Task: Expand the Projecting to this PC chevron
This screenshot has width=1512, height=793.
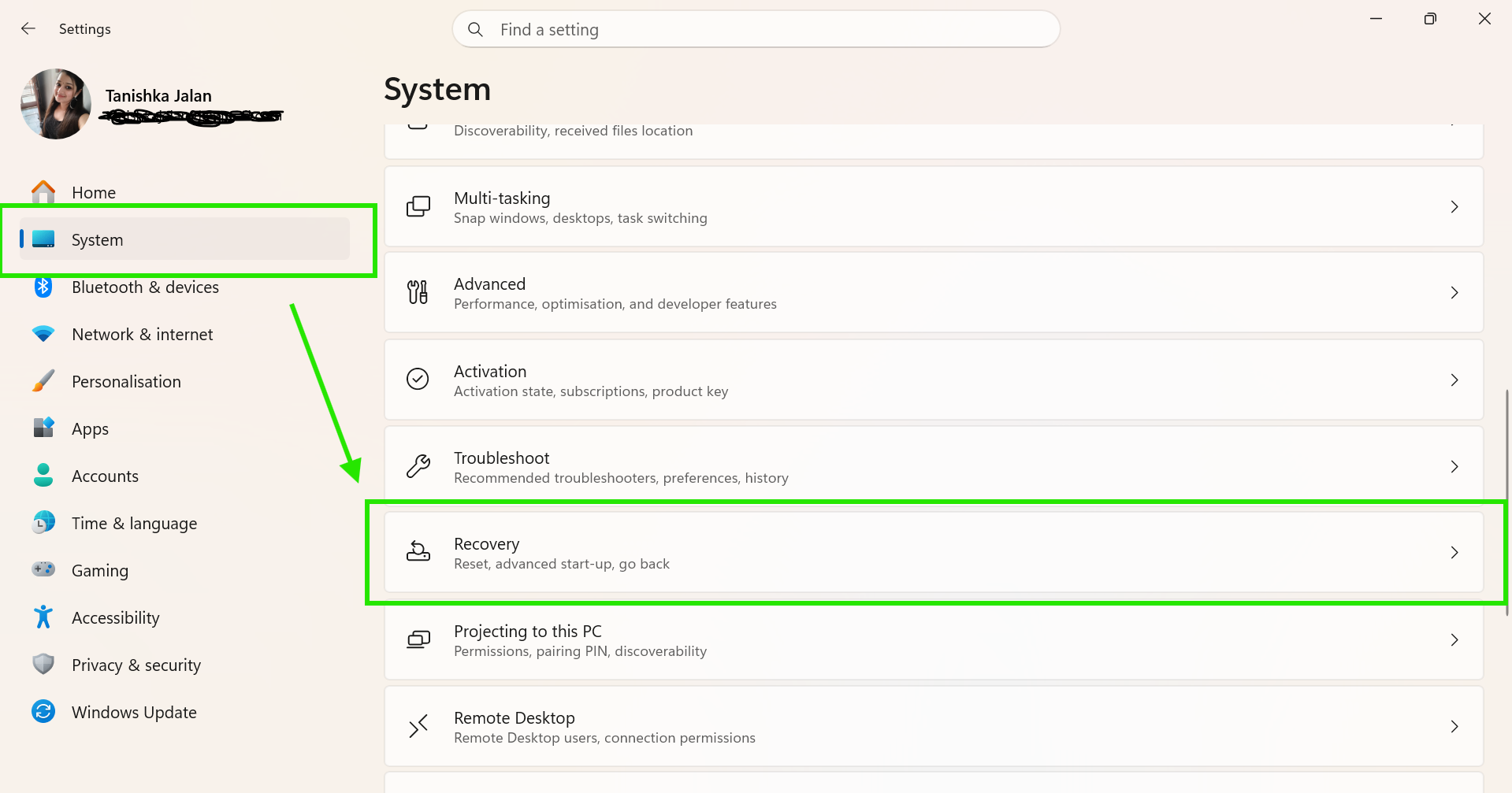Action: 1454,639
